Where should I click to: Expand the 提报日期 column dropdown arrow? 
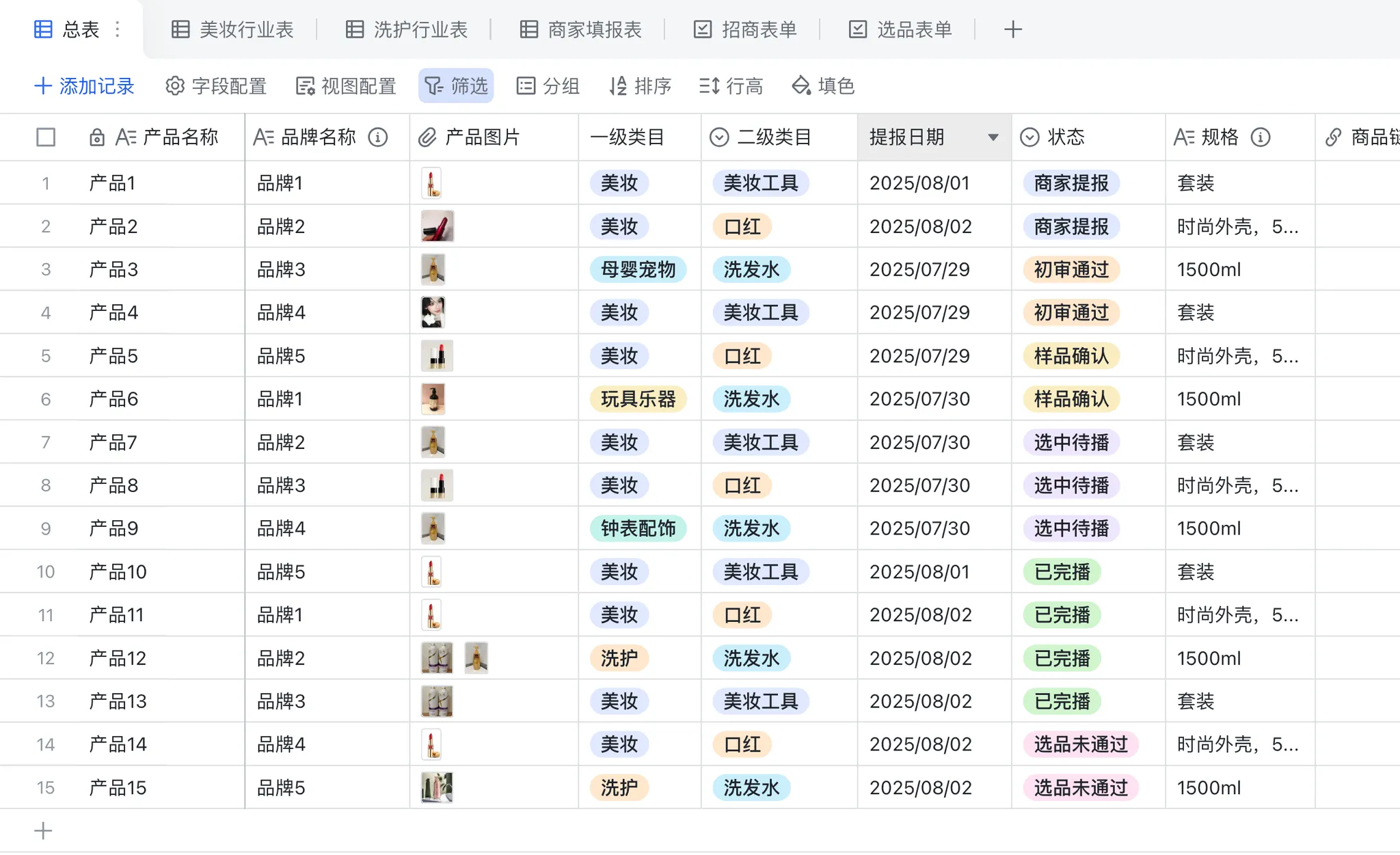993,137
